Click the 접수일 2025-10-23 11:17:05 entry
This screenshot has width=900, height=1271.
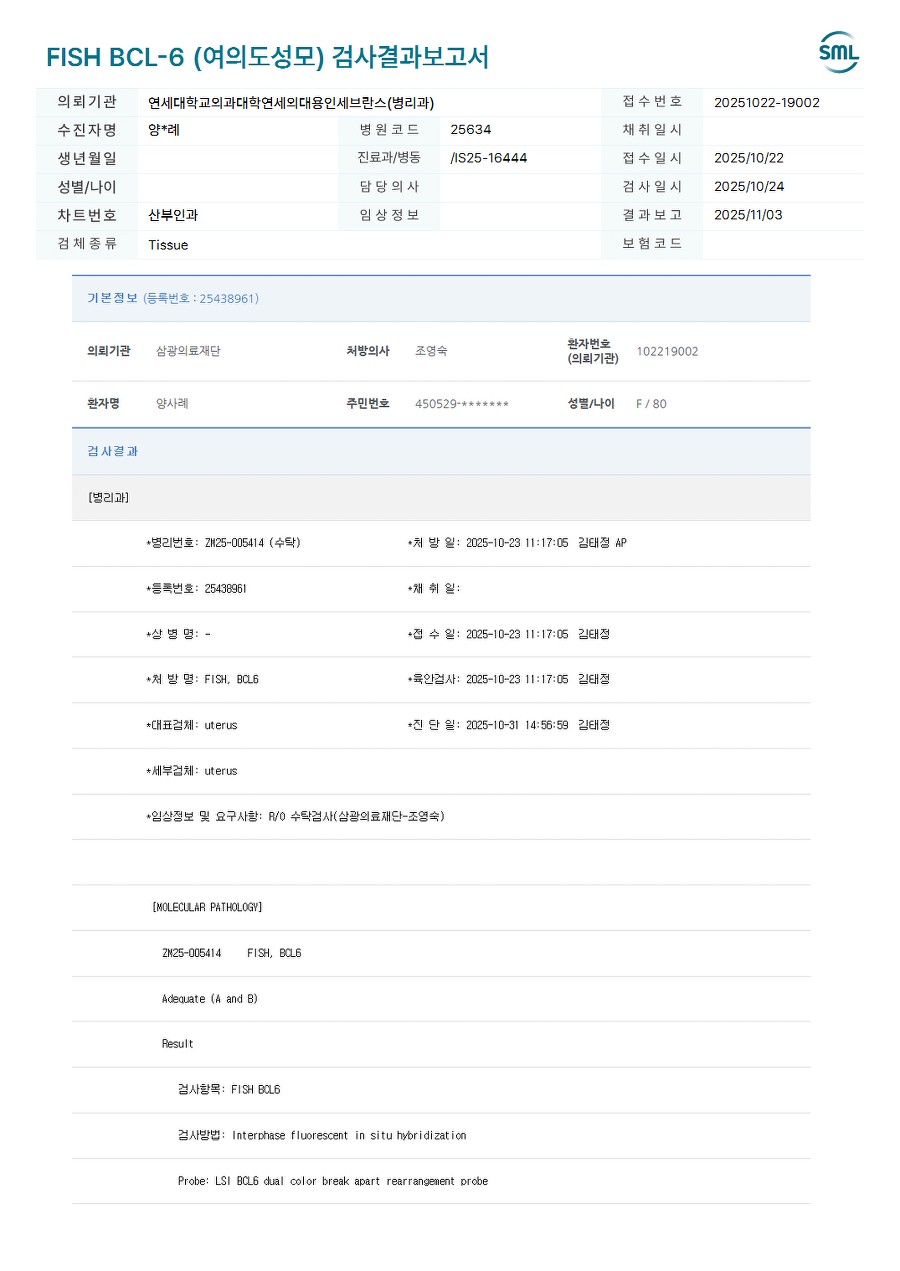509,634
